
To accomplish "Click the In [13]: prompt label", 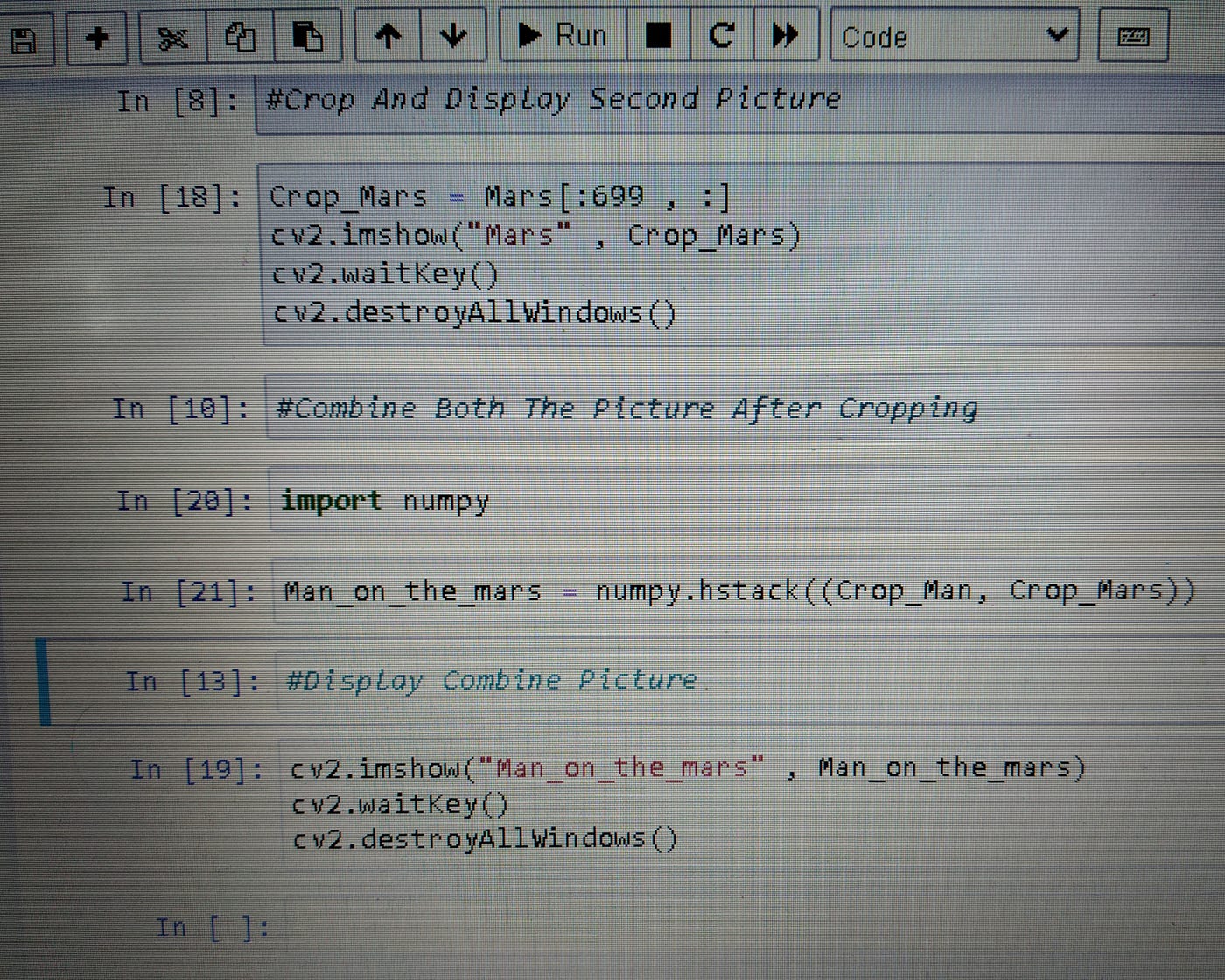I will point(193,681).
